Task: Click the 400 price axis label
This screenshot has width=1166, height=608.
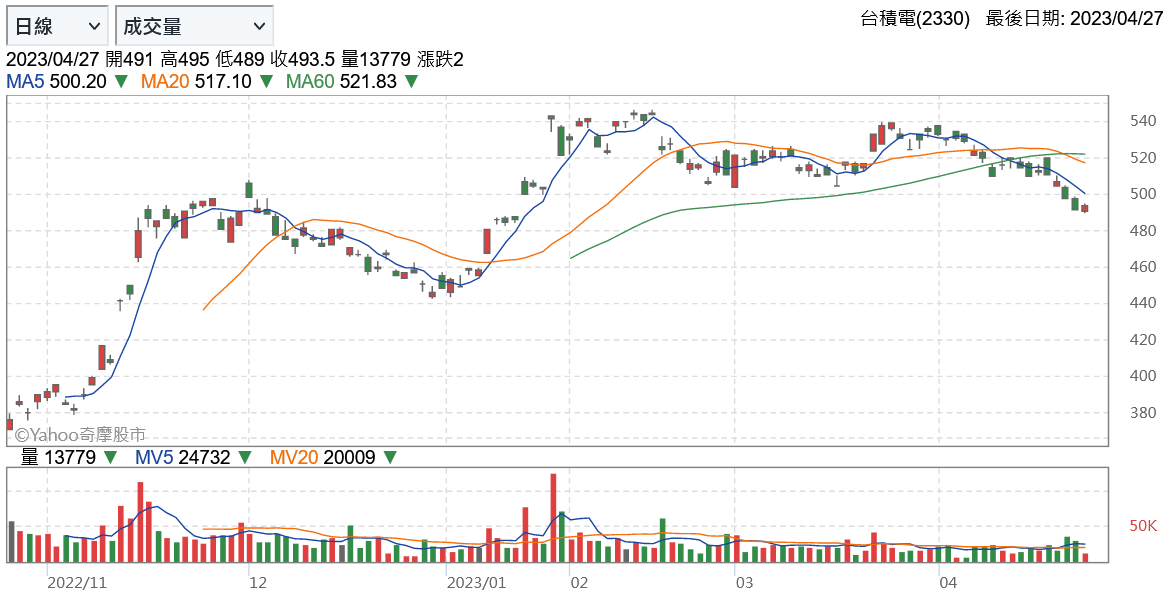Action: pos(1142,375)
